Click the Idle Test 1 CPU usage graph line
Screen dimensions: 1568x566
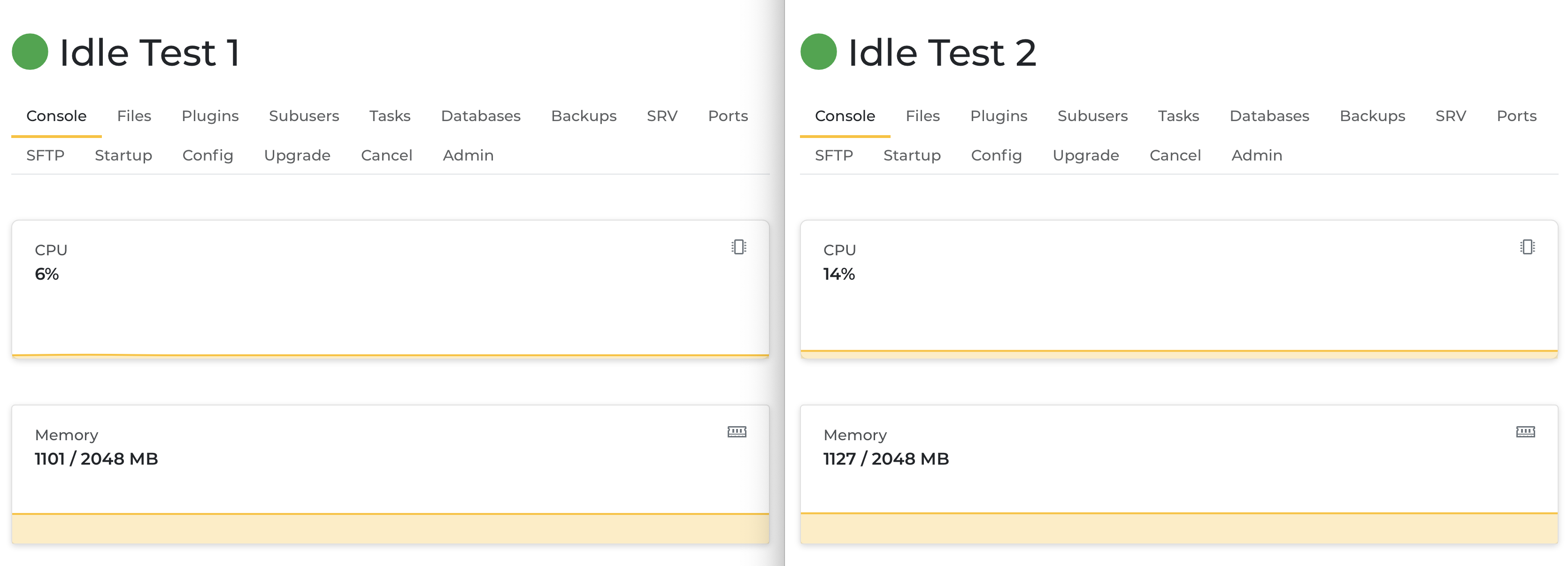tap(390, 354)
